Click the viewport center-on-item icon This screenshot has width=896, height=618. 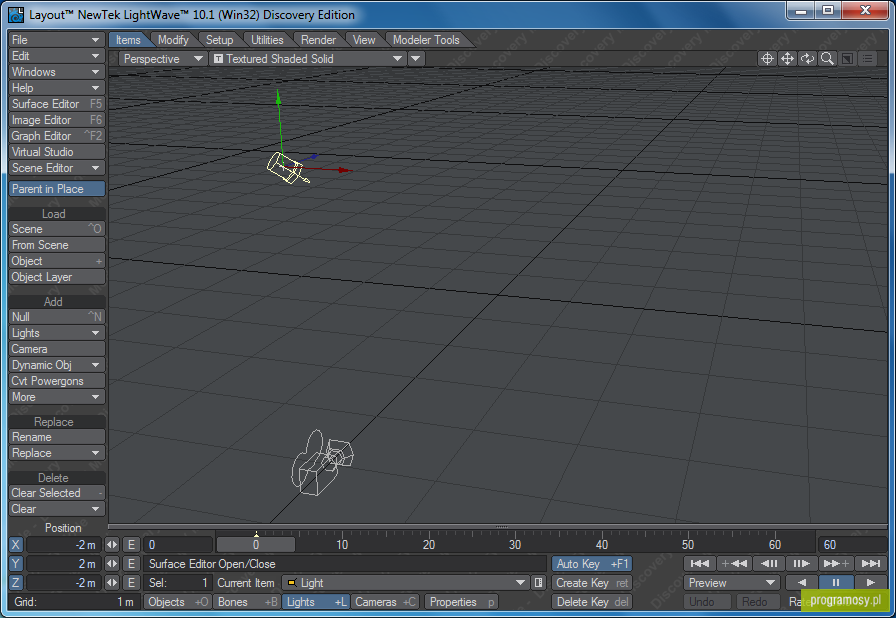767,58
